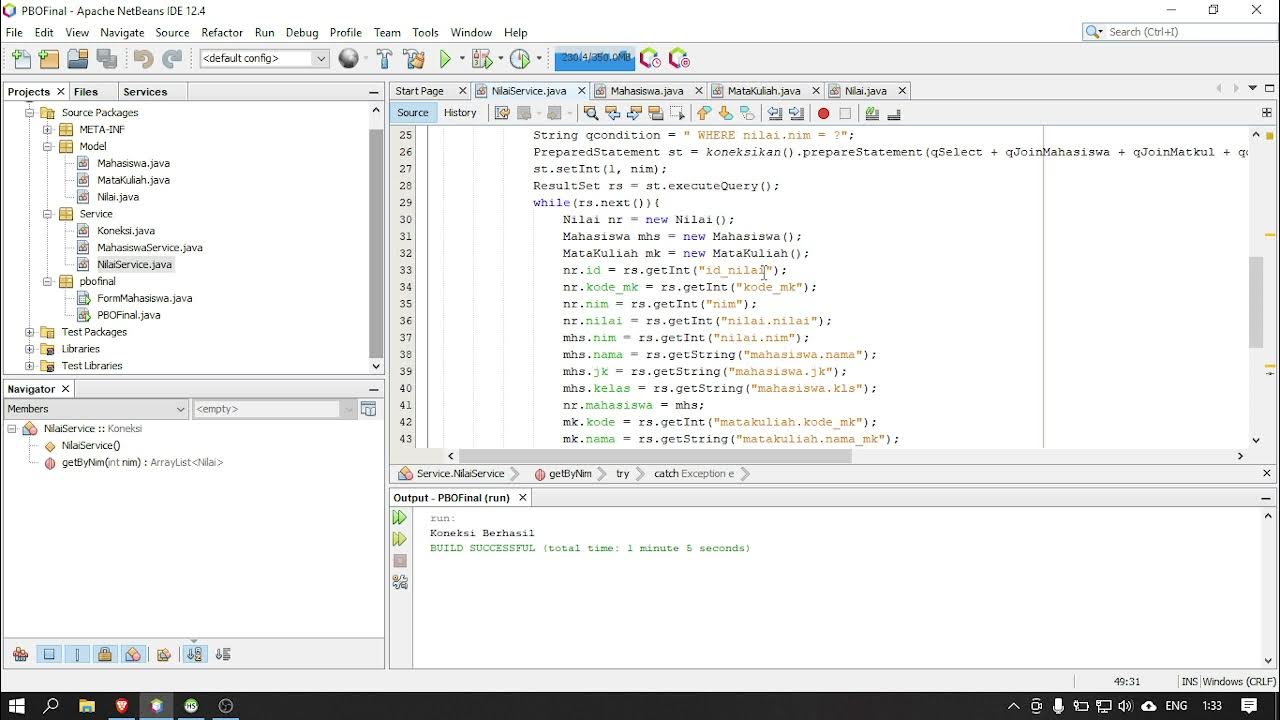Screen dimensions: 1280x720
Task: Open the Refactor menu
Action: [x=222, y=32]
